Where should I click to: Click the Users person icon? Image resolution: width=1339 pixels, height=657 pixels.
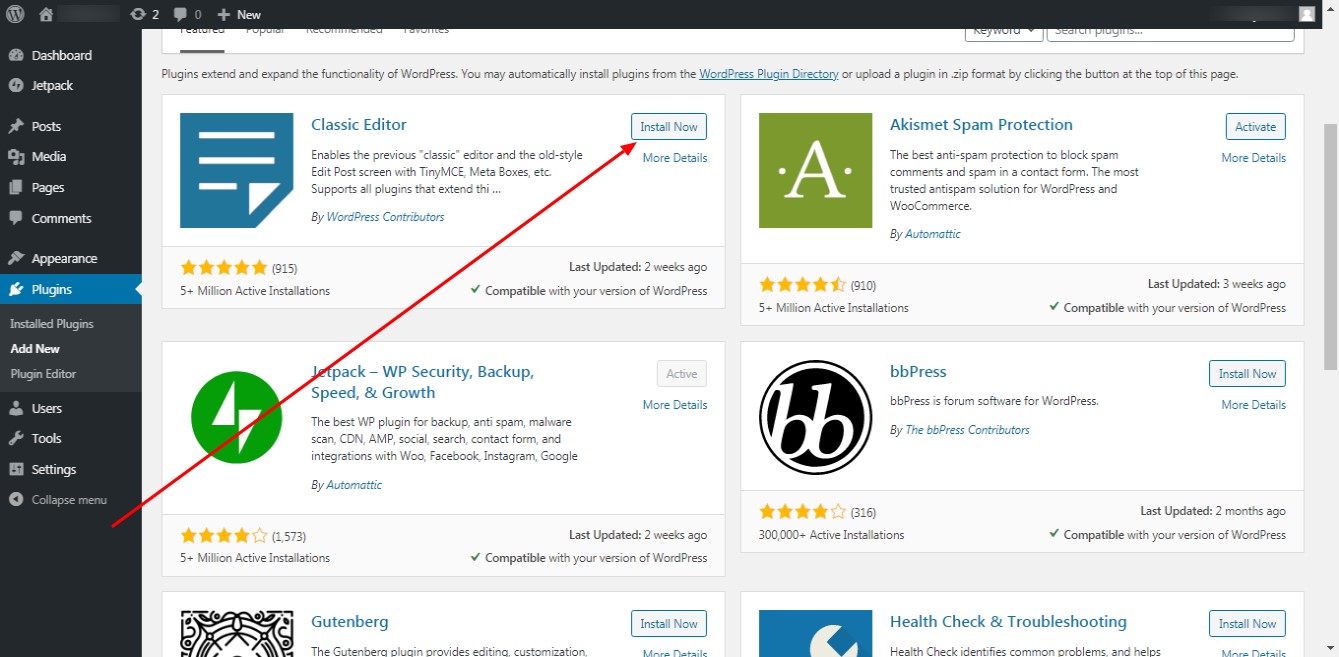(16, 408)
